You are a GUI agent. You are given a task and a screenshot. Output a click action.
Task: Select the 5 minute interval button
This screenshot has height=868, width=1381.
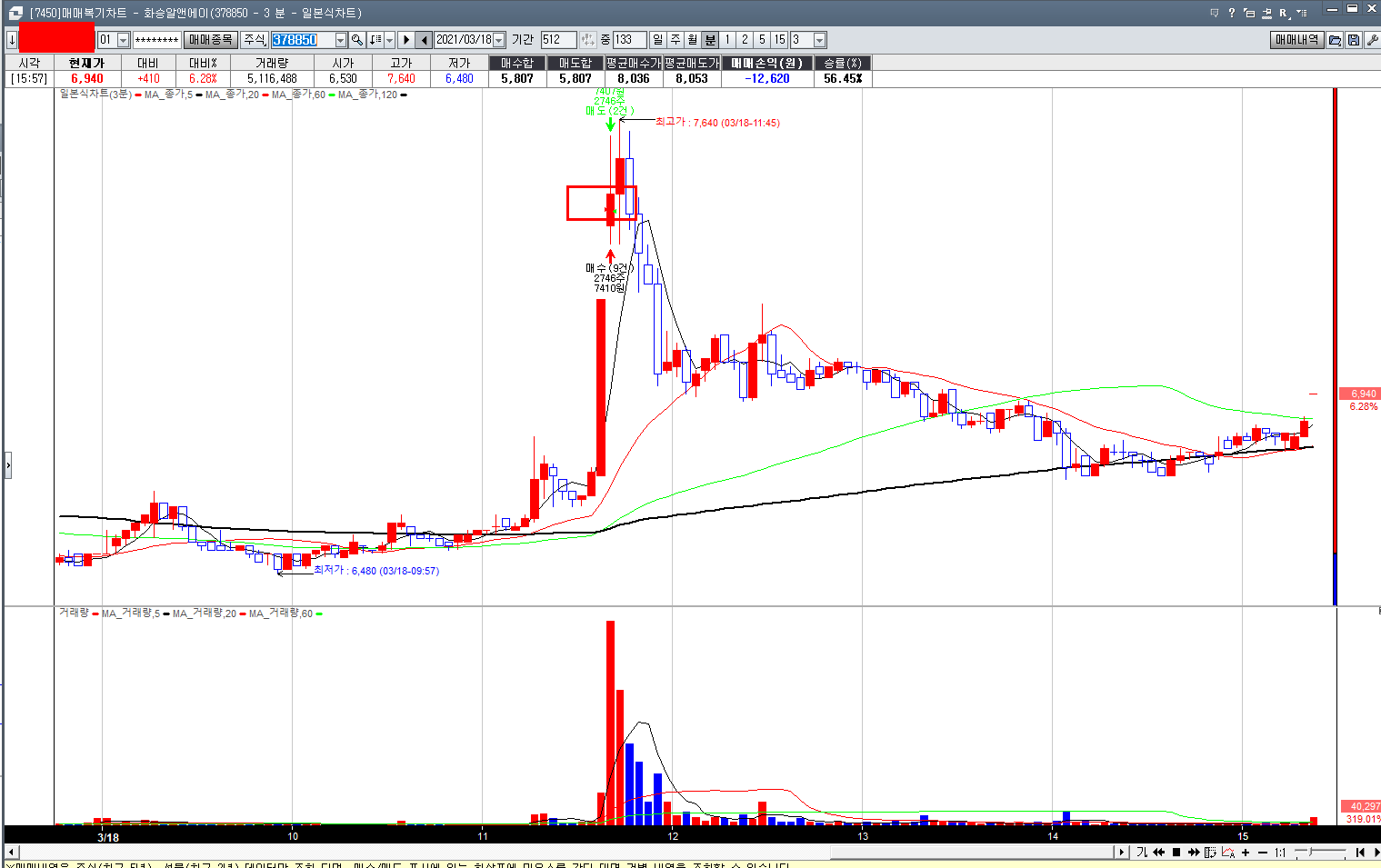coord(762,40)
